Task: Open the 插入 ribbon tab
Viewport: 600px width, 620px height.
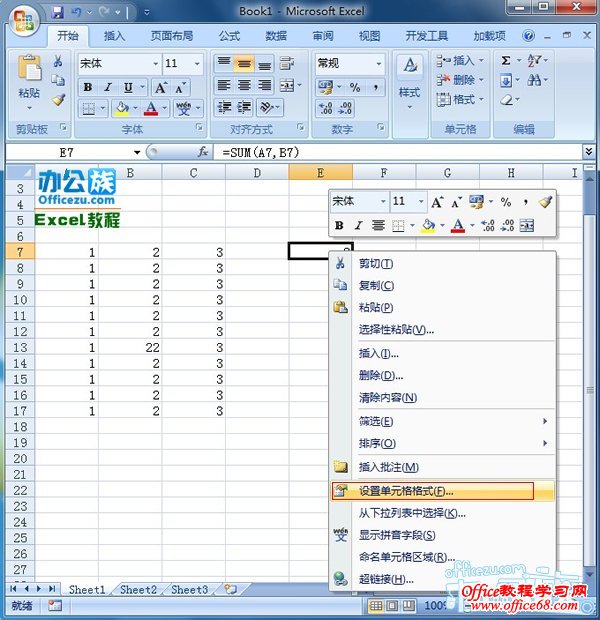Action: pos(114,36)
